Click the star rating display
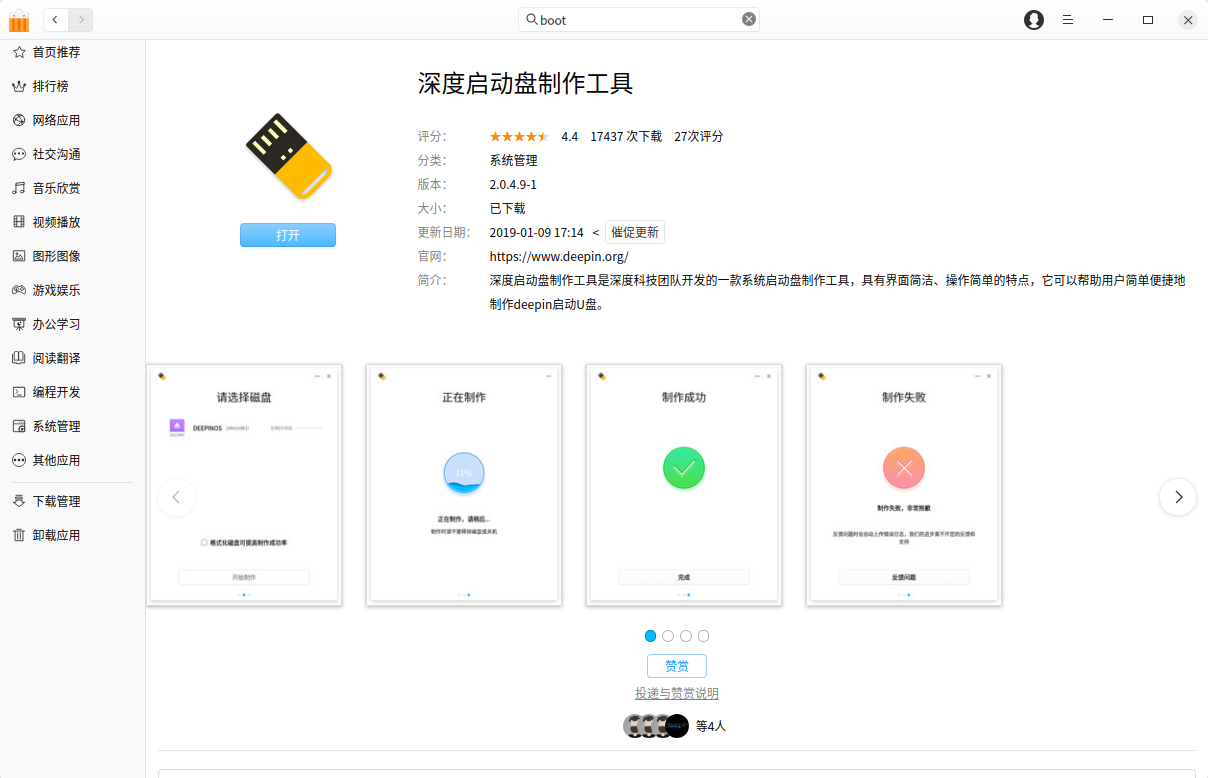Screen dimensions: 1208x778 [x=519, y=136]
